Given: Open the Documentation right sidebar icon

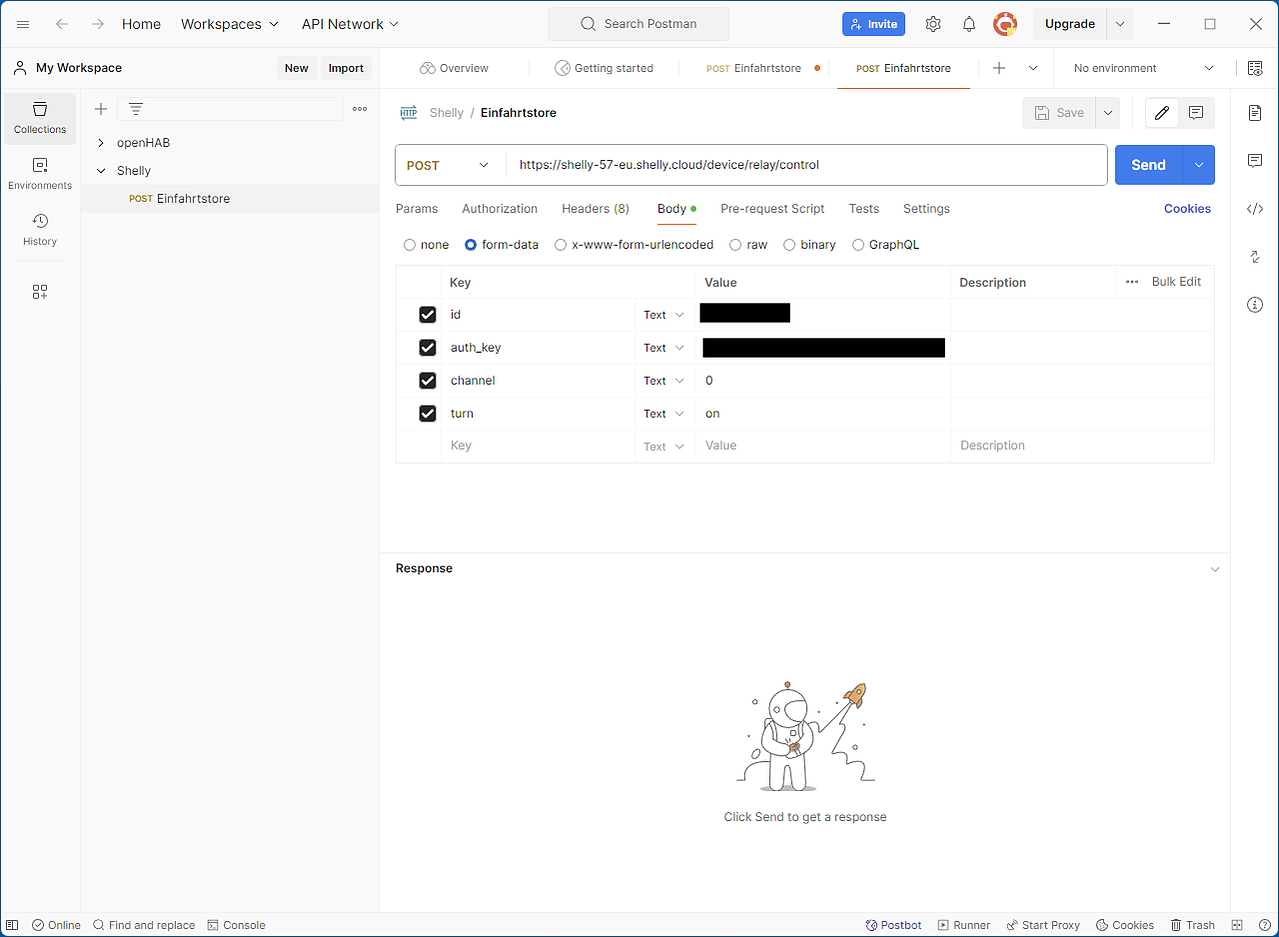Looking at the screenshot, I should click(x=1255, y=113).
